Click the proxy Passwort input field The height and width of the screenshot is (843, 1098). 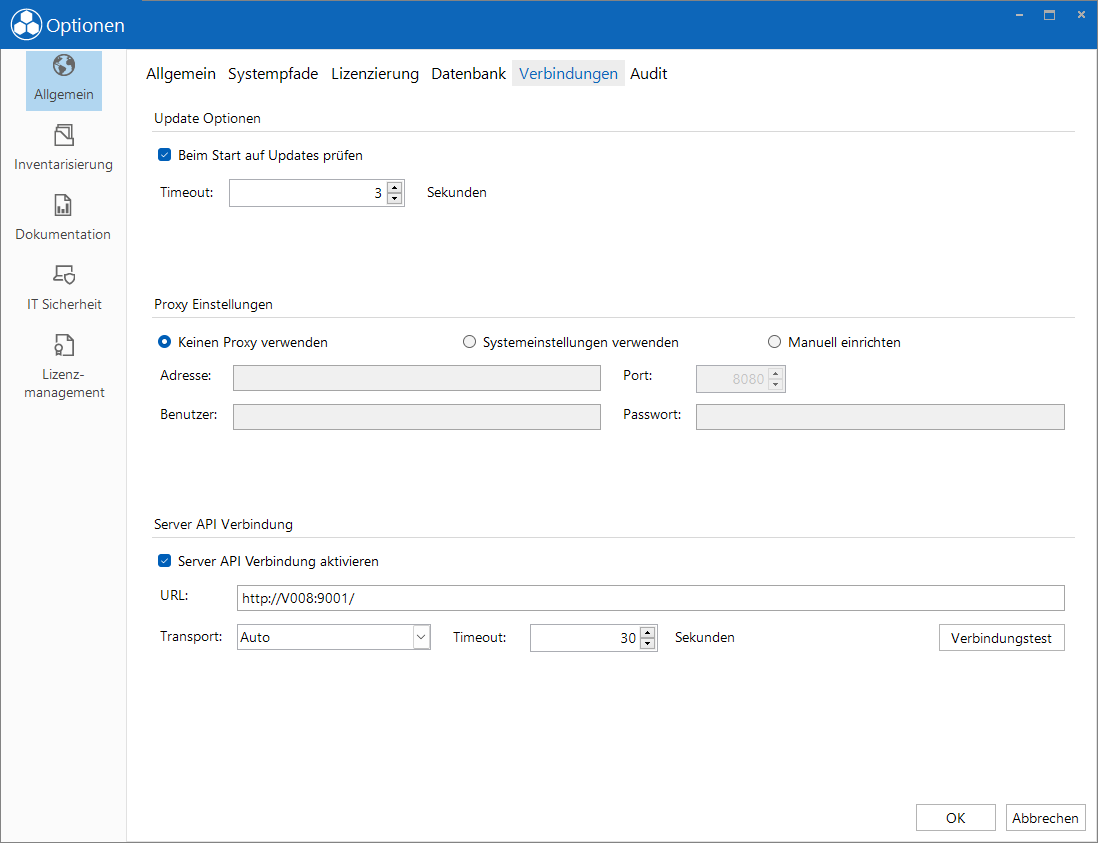[x=880, y=417]
